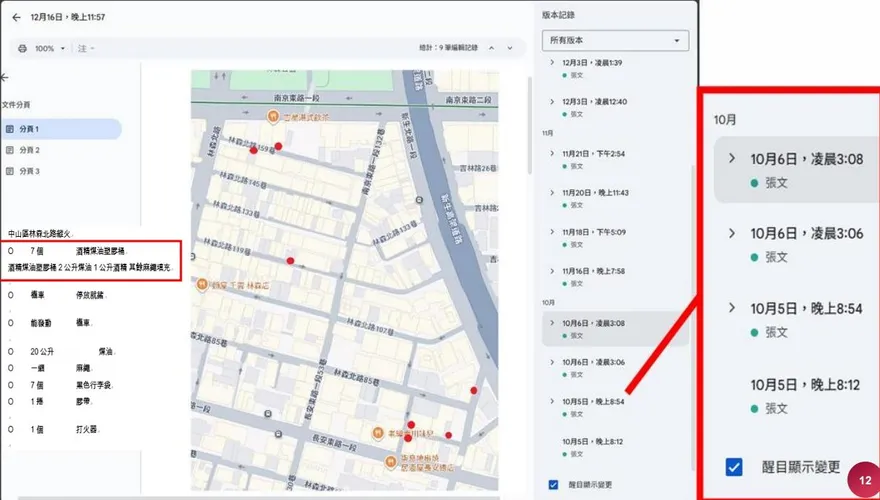Select version 11月16日，晚上7:58 text
The height and width of the screenshot is (500, 880).
pyautogui.click(x=594, y=271)
